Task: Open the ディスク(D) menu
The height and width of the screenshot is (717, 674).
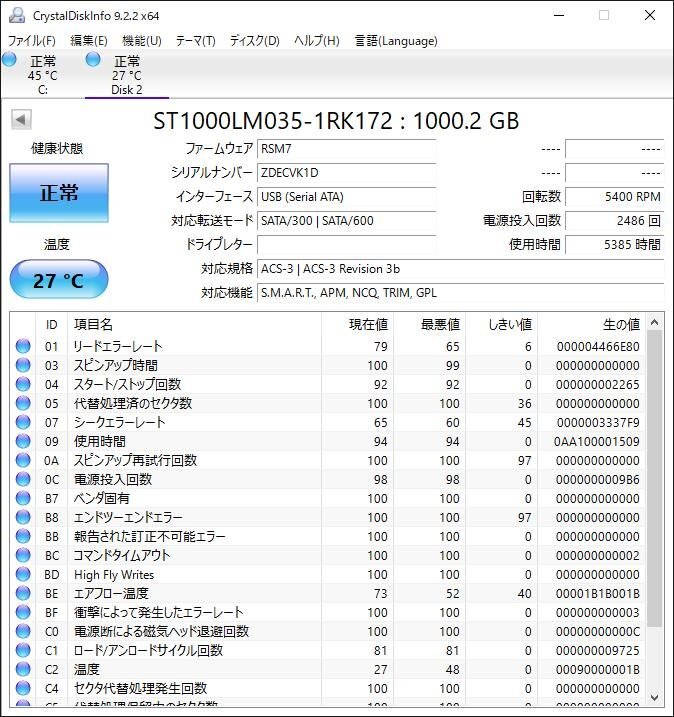Action: coord(254,41)
